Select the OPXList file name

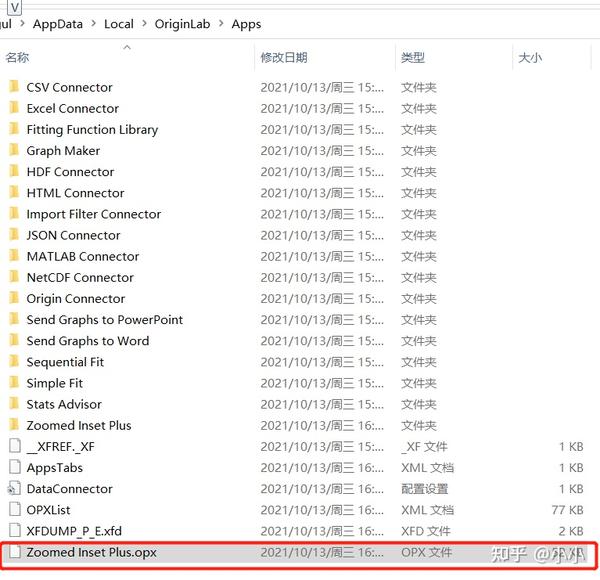pyautogui.click(x=48, y=510)
